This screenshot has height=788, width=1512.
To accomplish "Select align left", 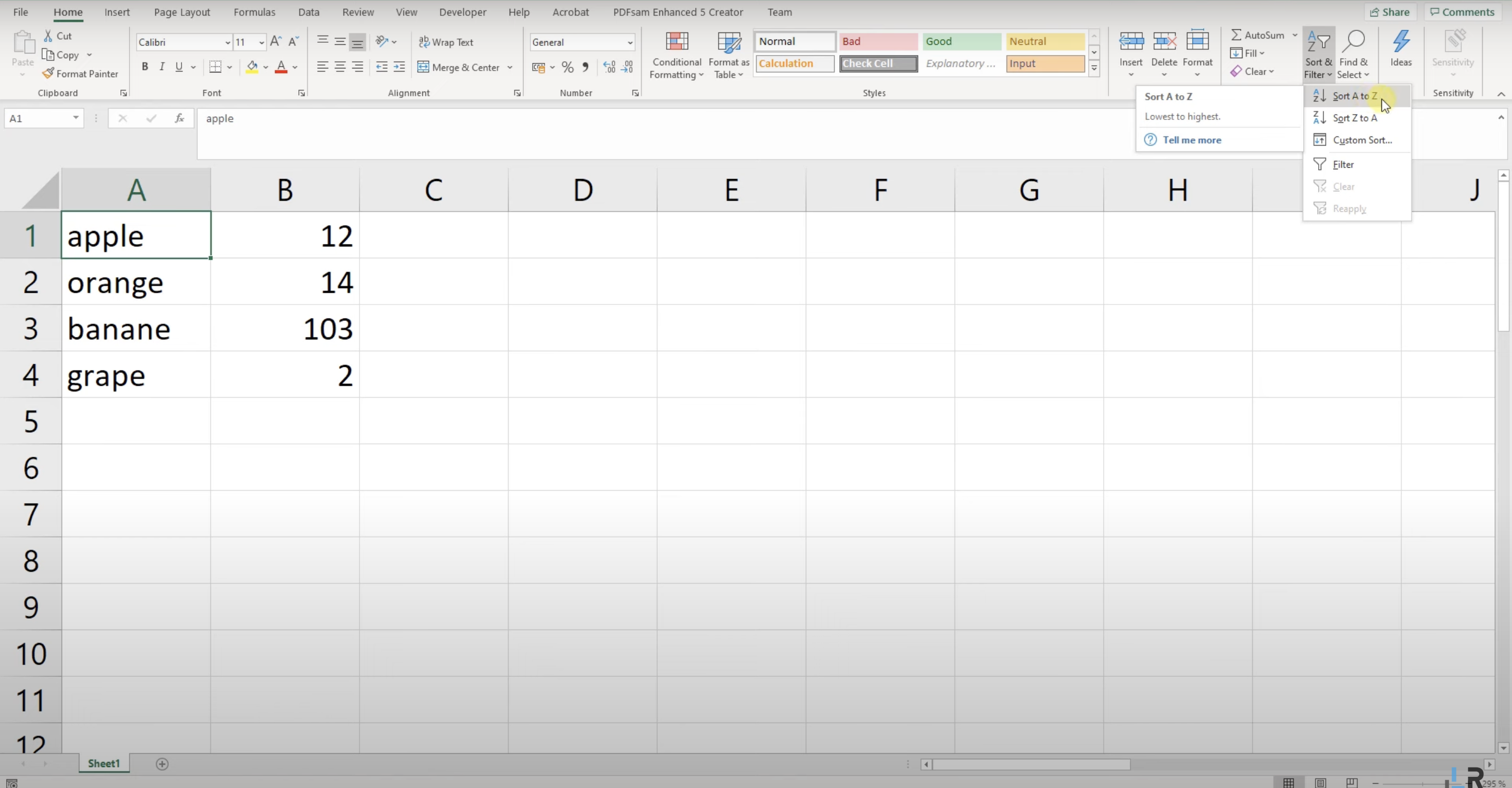I will click(x=322, y=67).
